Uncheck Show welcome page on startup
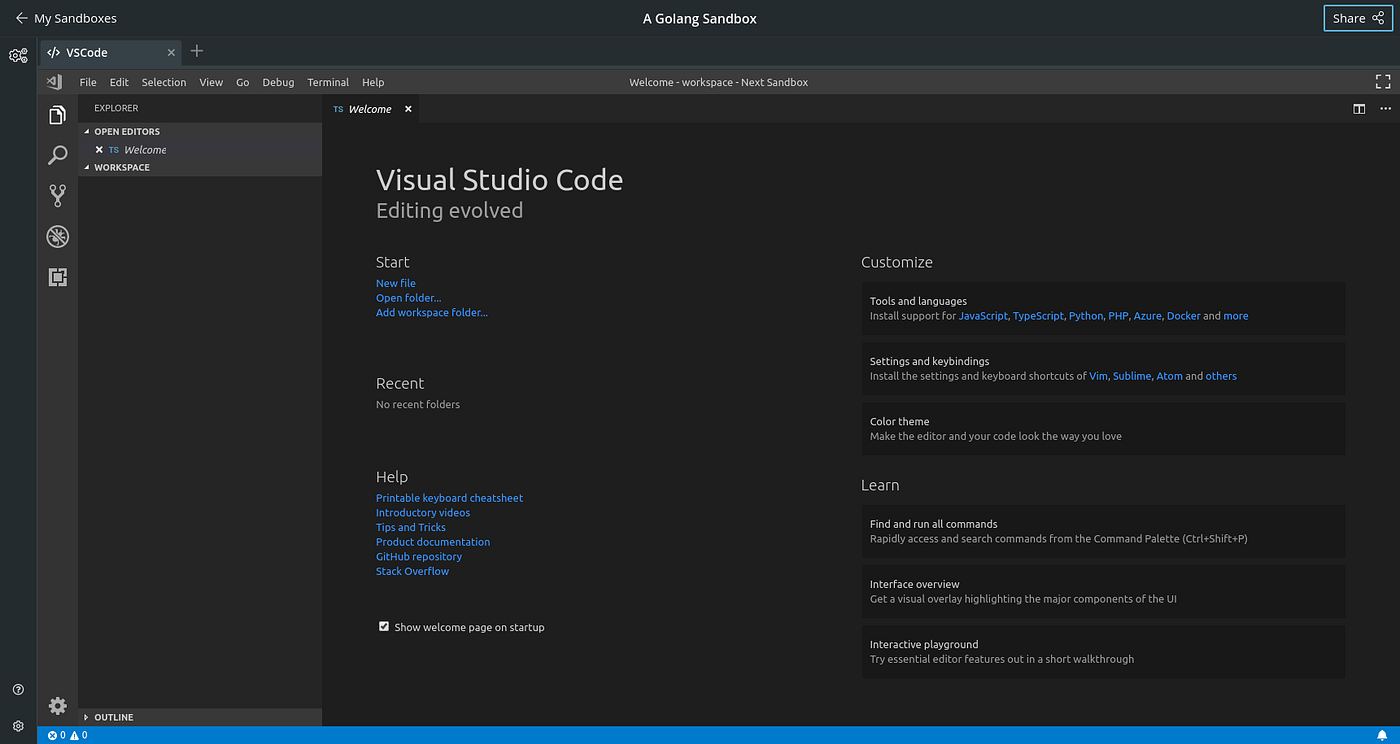 [384, 625]
